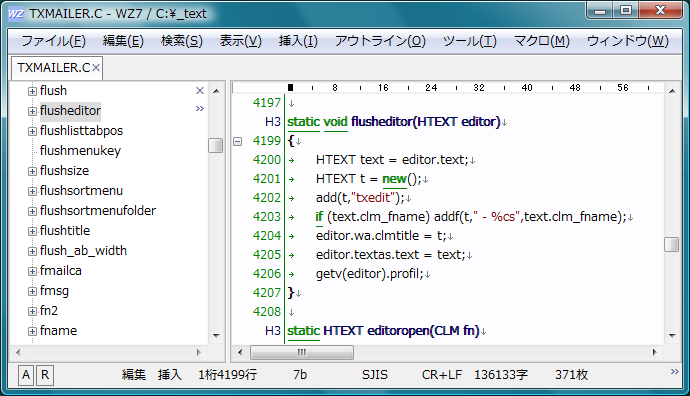The width and height of the screenshot is (690, 396).
Task: Close the outline panel with X icon
Action: pos(200,91)
